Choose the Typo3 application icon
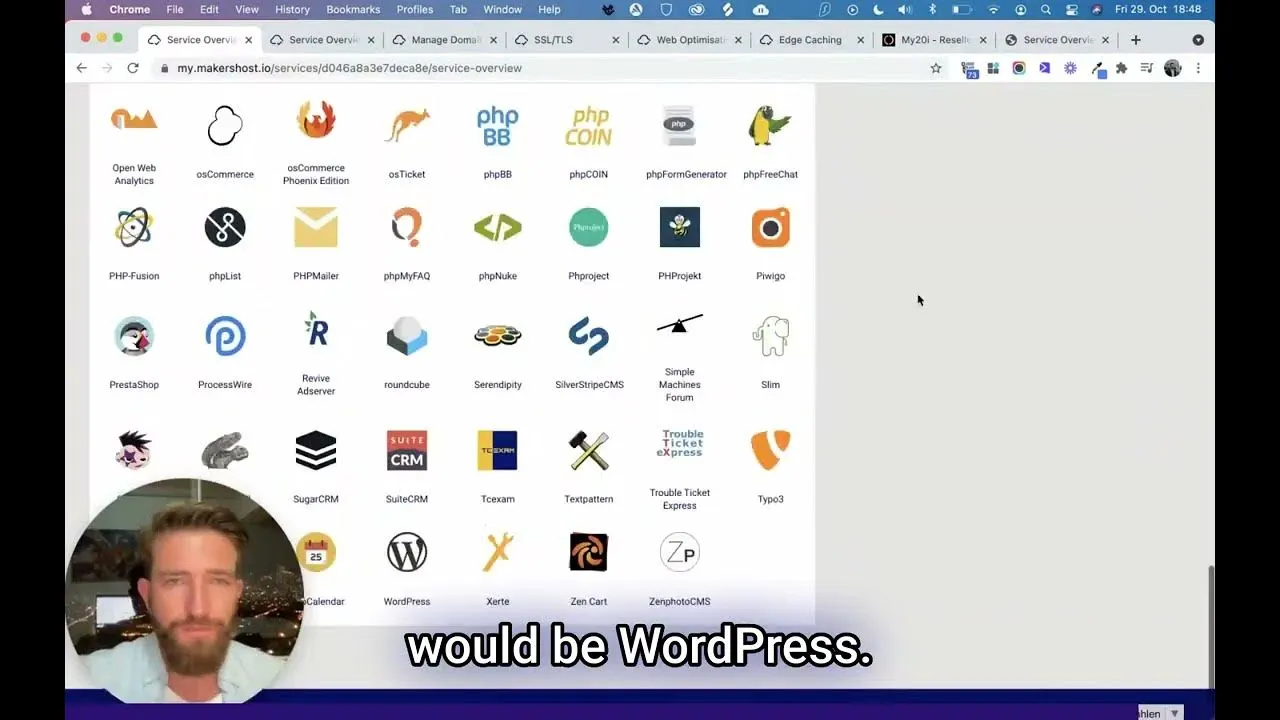The width and height of the screenshot is (1280, 720). click(x=770, y=451)
